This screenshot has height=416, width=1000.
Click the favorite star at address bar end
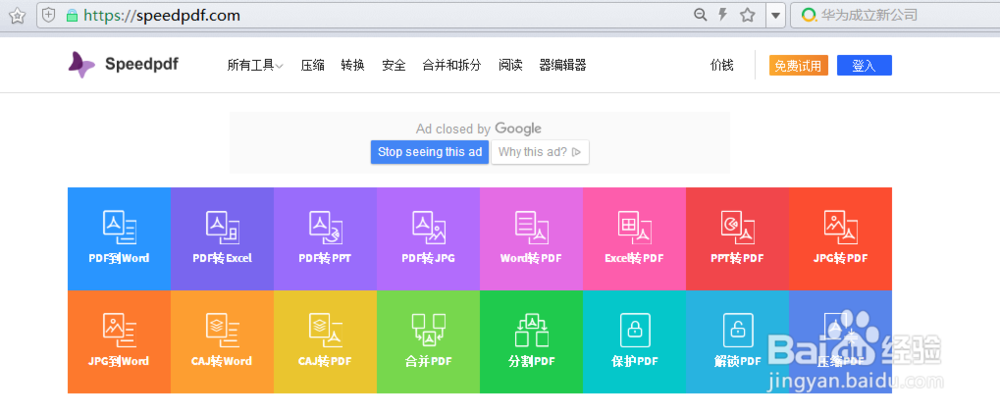[x=747, y=15]
